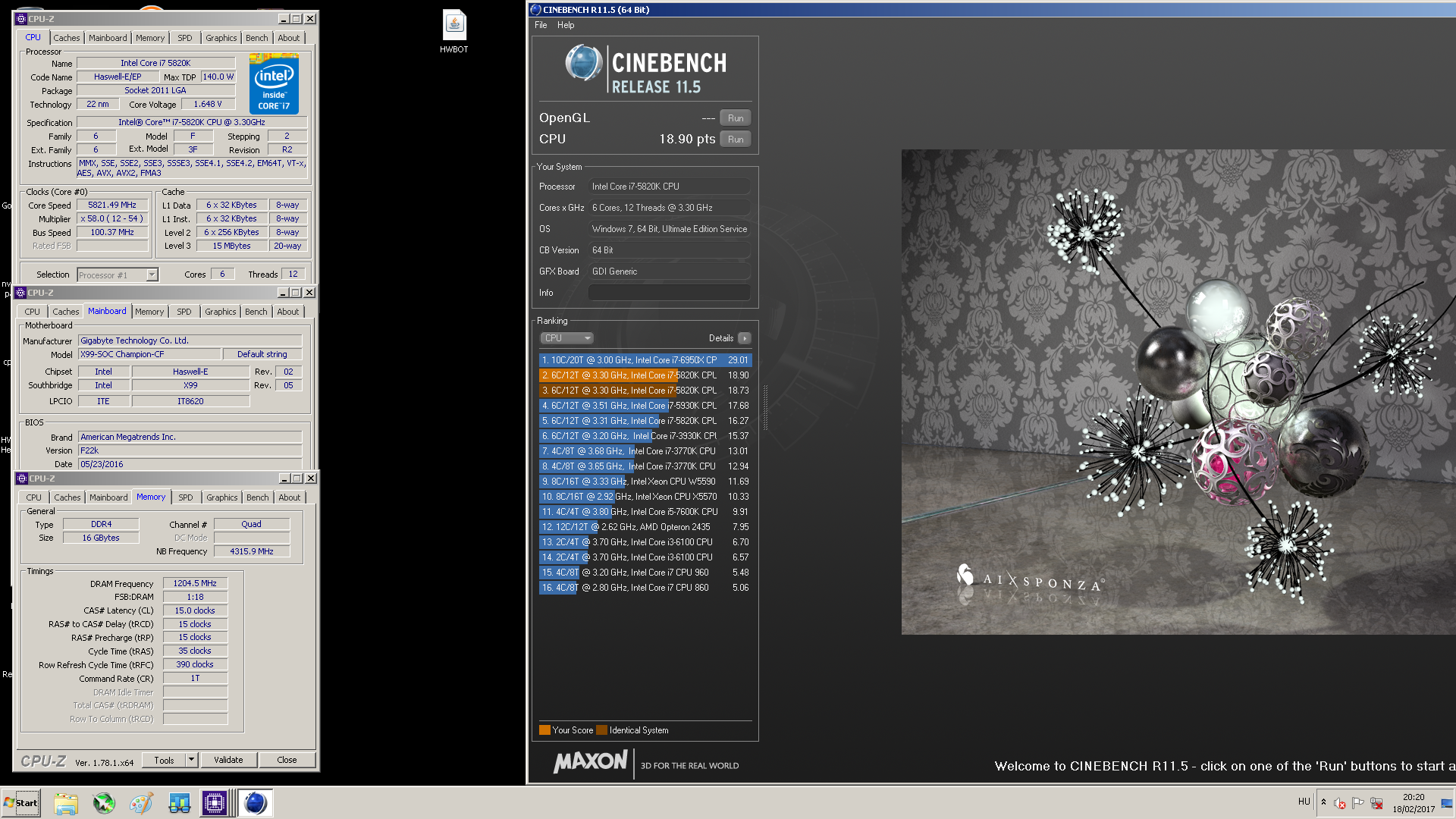Show hidden tray icons via chevron
This screenshot has height=819, width=1456.
click(1323, 802)
